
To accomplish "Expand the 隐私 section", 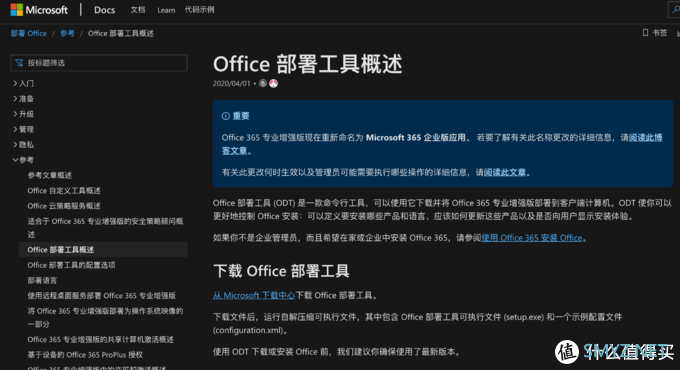I will click(x=23, y=144).
